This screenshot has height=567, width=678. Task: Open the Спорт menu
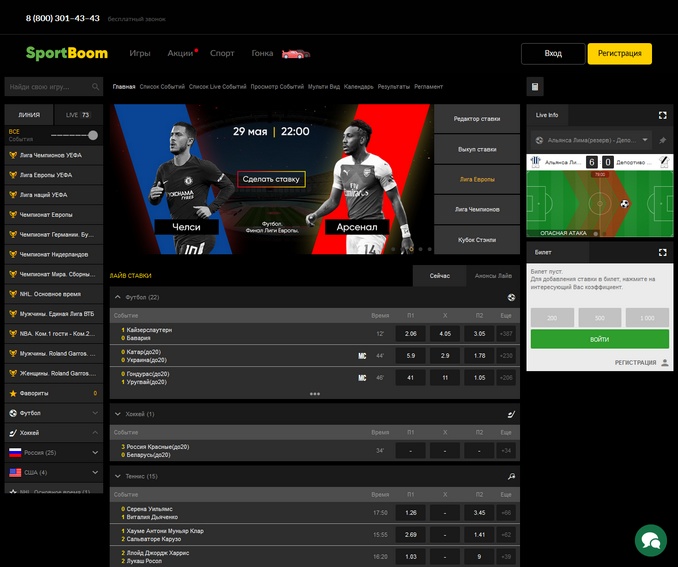click(x=222, y=53)
